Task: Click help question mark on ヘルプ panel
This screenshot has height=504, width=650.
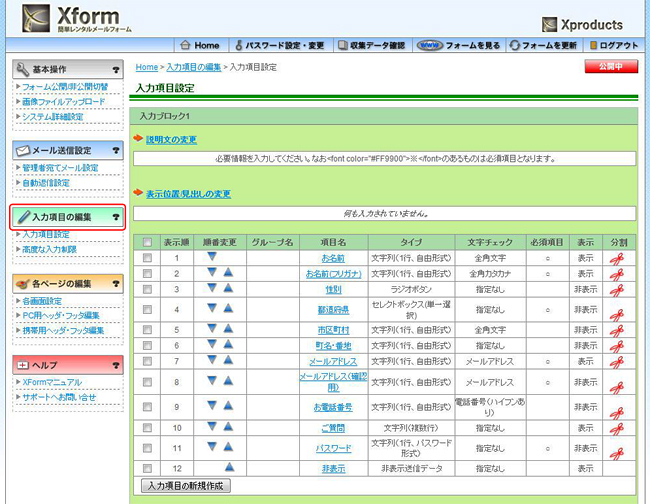Action: point(116,365)
